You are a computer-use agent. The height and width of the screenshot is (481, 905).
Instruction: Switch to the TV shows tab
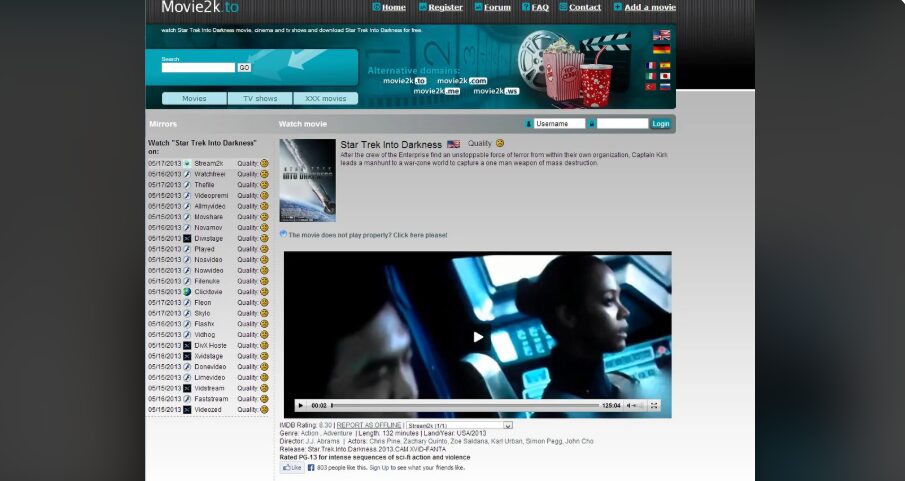point(260,99)
